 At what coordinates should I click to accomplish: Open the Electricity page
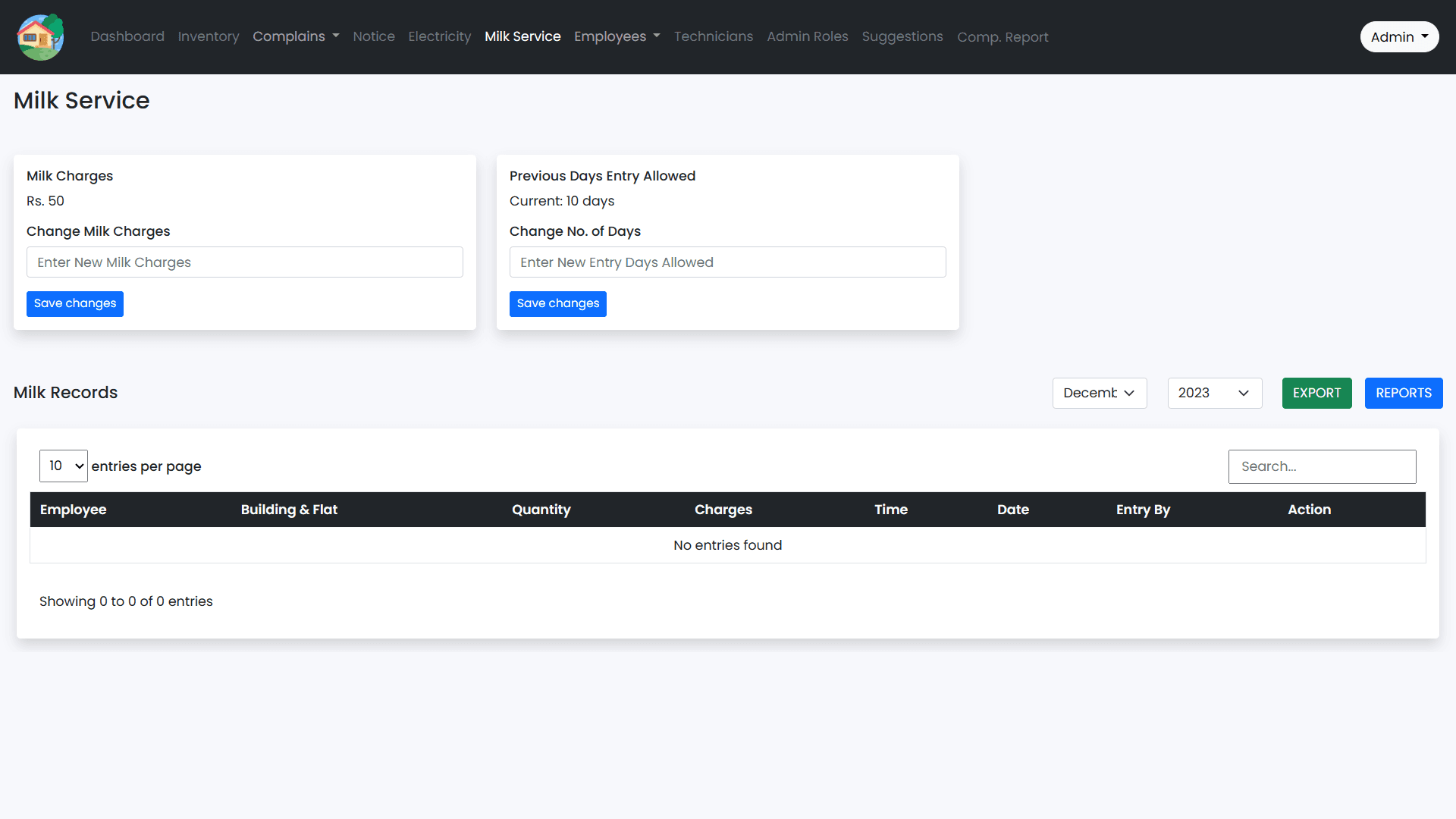pyautogui.click(x=440, y=36)
